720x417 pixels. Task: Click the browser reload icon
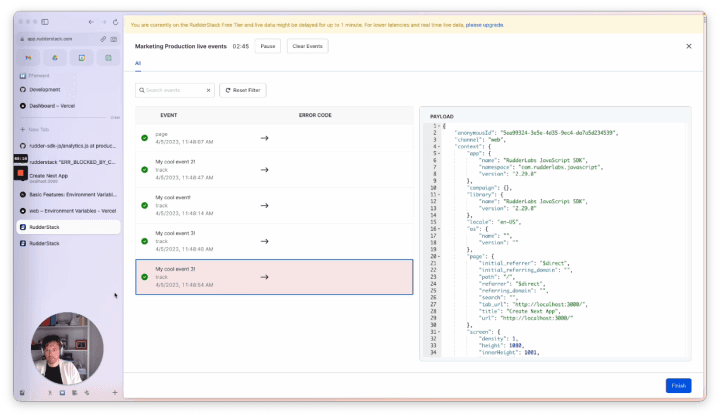pyautogui.click(x=116, y=21)
